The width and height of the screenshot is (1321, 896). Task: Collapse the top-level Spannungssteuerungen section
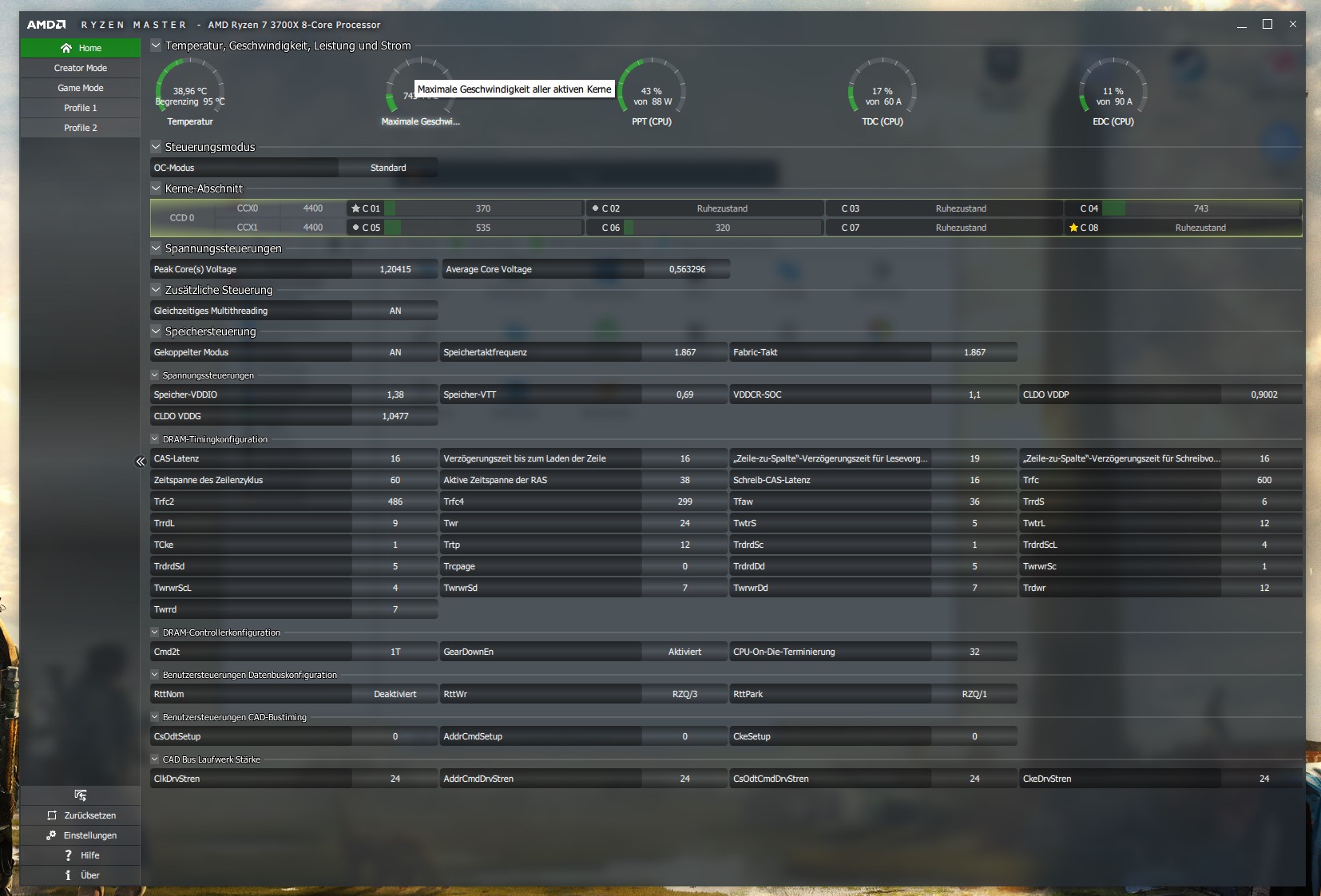(156, 248)
